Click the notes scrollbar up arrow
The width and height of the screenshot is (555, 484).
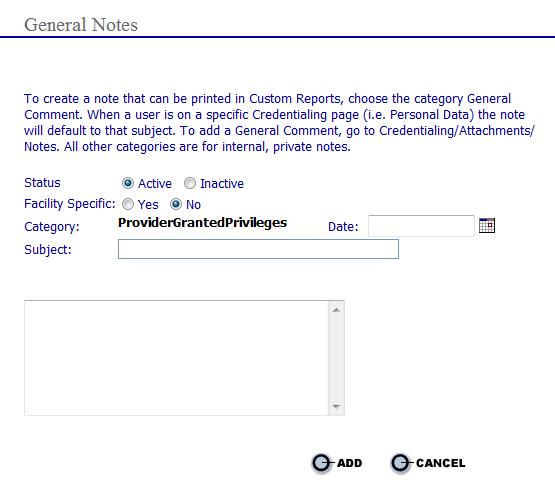coord(336,310)
